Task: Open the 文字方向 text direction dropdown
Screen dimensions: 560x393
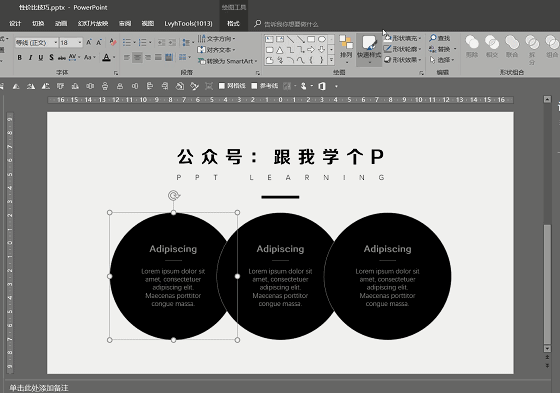Action: (x=217, y=39)
